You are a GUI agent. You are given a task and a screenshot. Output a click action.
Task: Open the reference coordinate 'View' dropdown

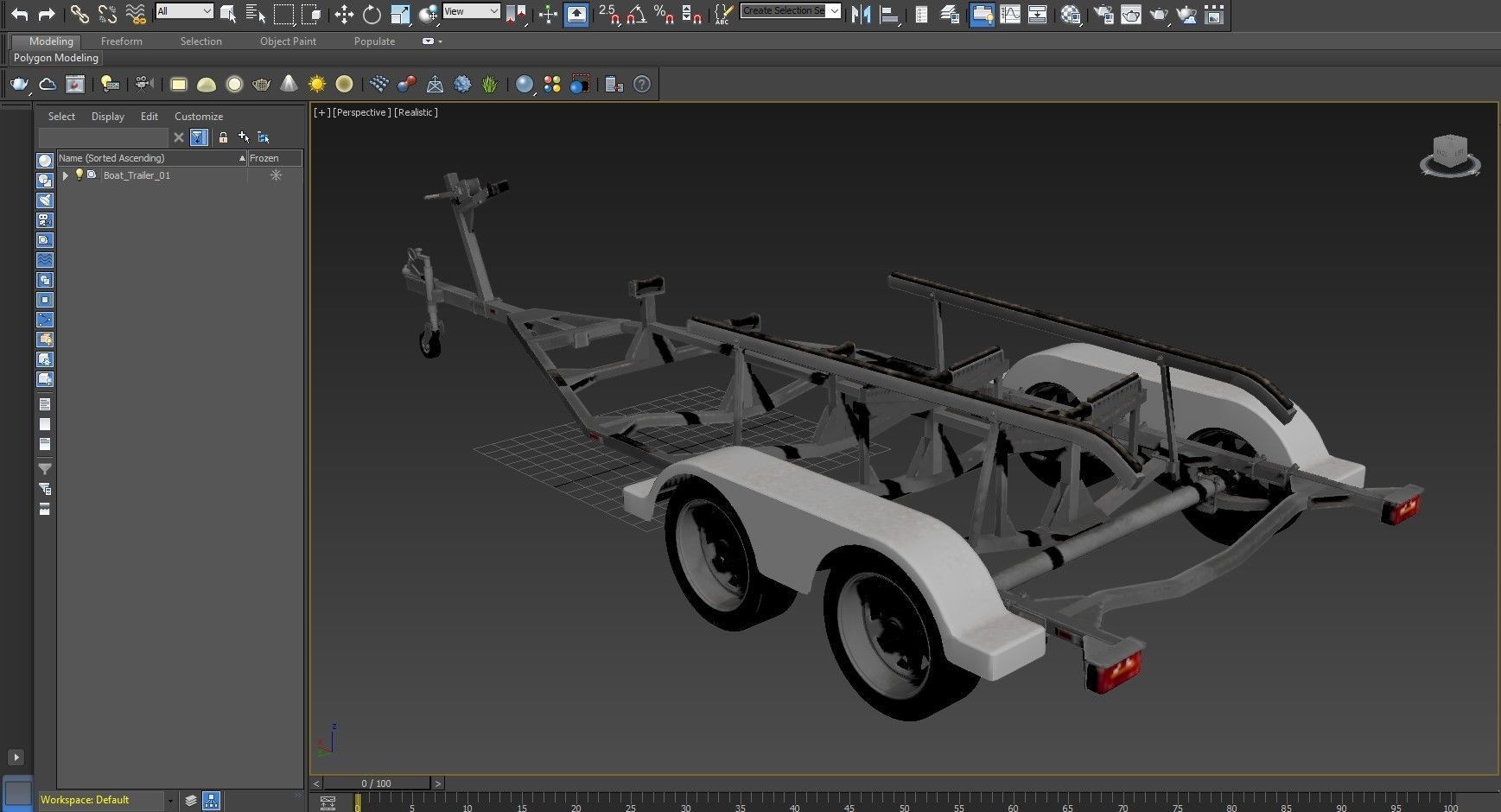471,11
